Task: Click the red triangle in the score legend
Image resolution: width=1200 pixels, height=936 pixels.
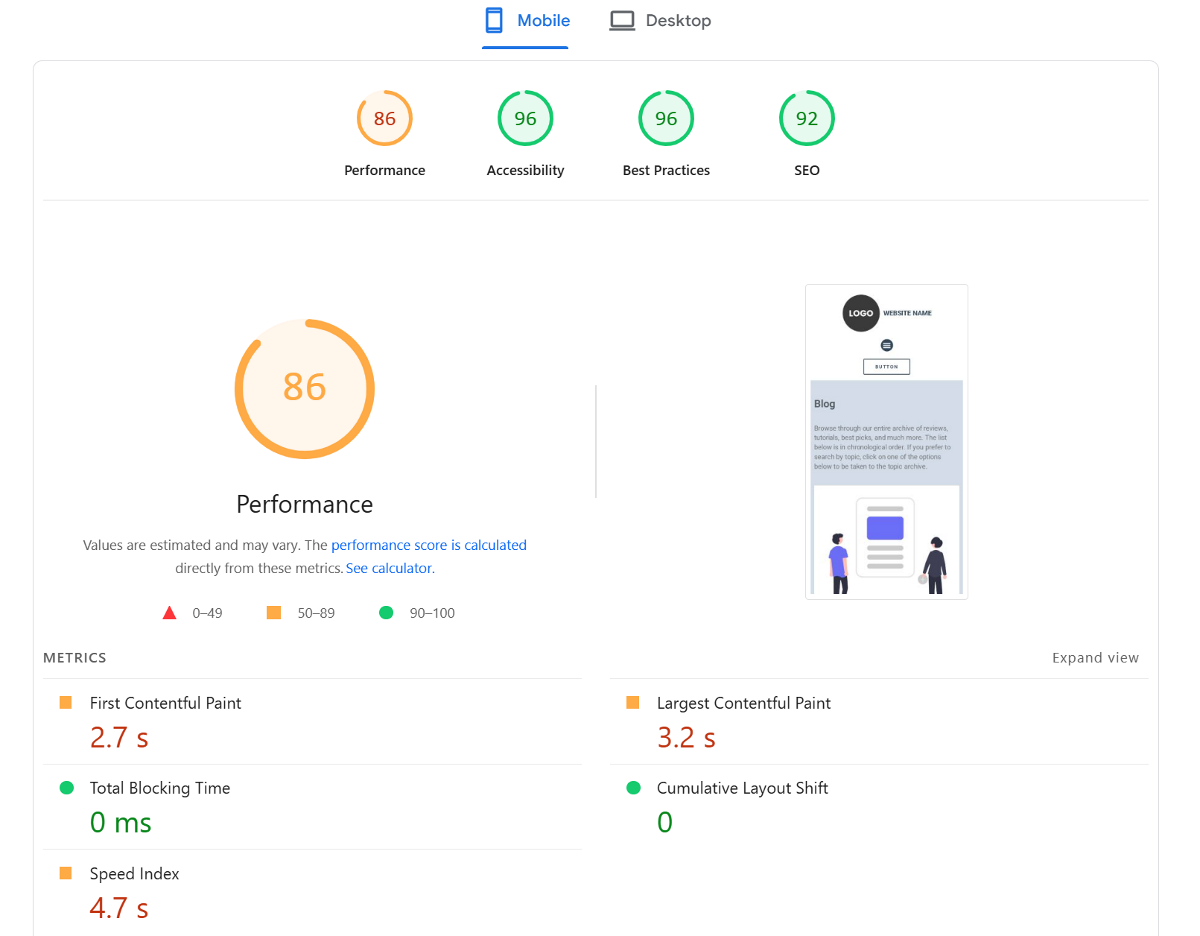Action: (169, 612)
